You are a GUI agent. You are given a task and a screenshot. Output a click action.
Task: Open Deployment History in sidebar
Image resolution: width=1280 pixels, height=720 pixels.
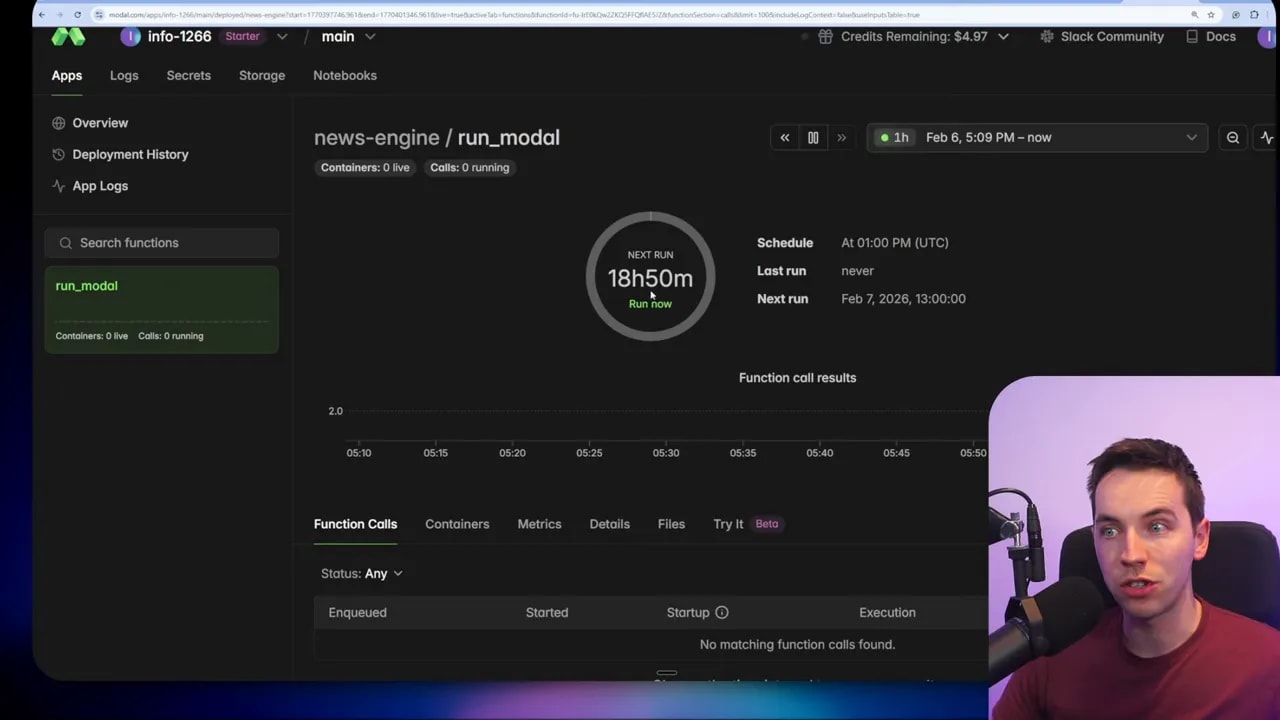pyautogui.click(x=130, y=154)
